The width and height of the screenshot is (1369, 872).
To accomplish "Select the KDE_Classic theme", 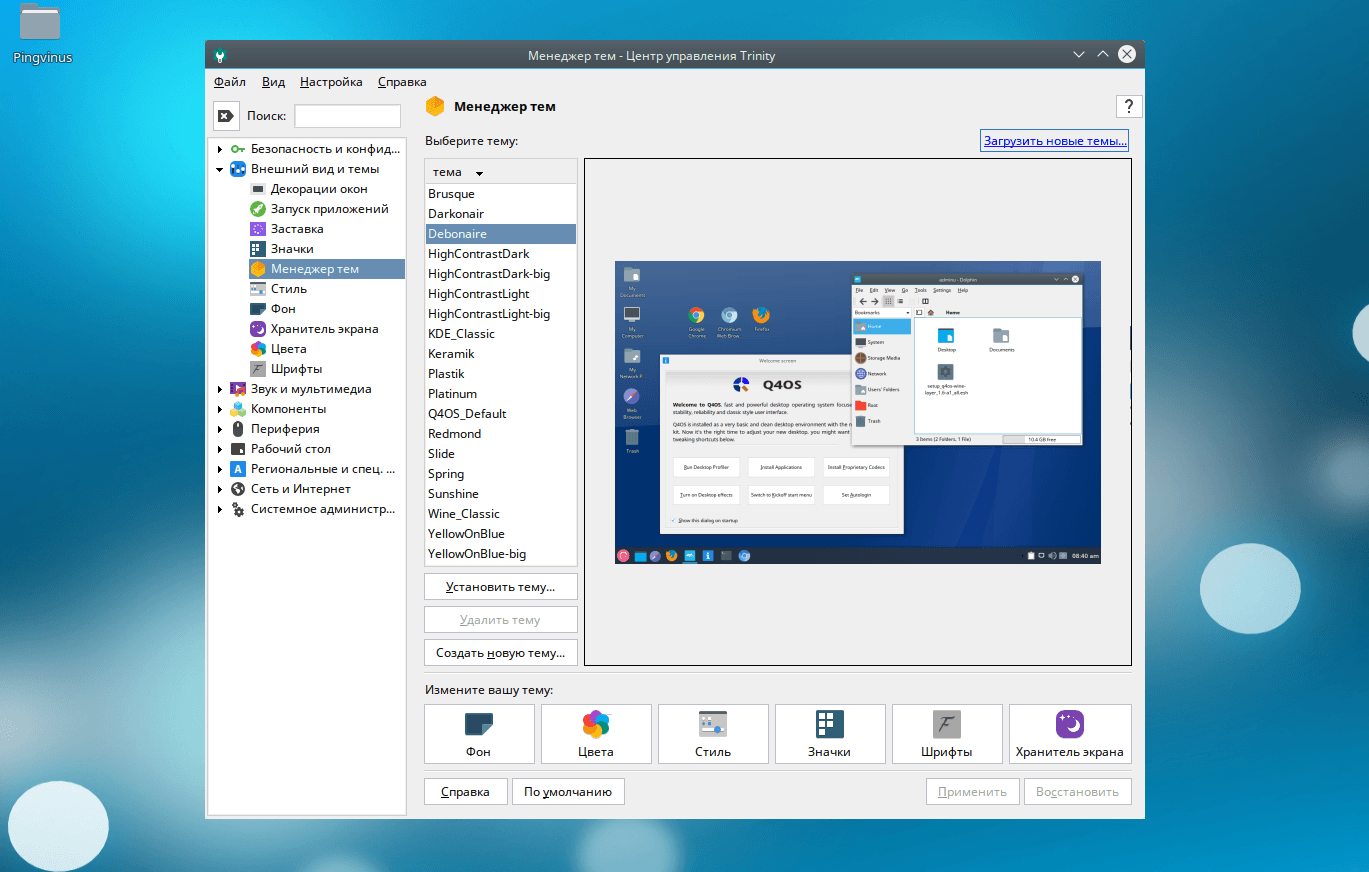I will [x=501, y=334].
